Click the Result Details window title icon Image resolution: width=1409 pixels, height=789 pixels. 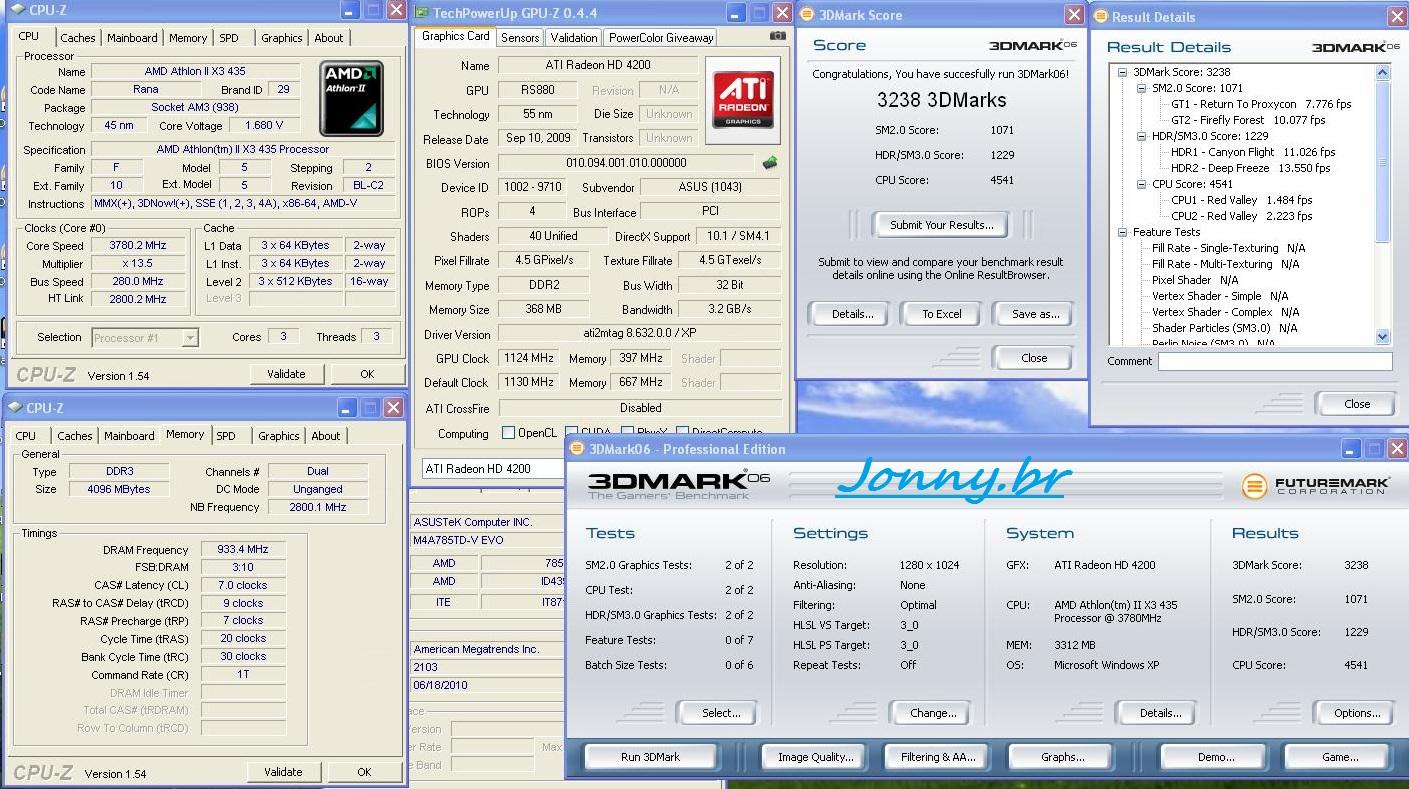[1100, 16]
